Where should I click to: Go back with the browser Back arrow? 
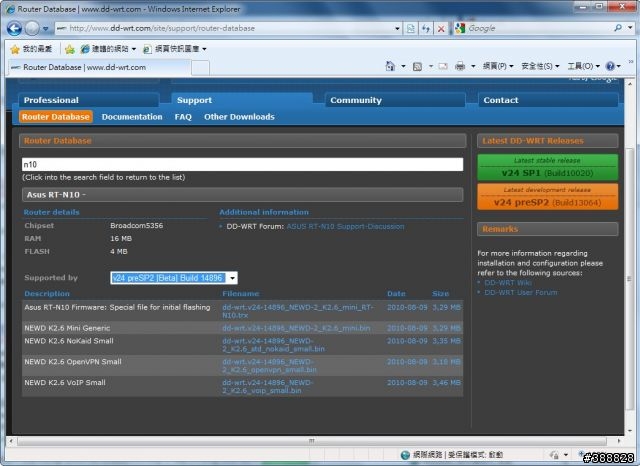click(14, 28)
